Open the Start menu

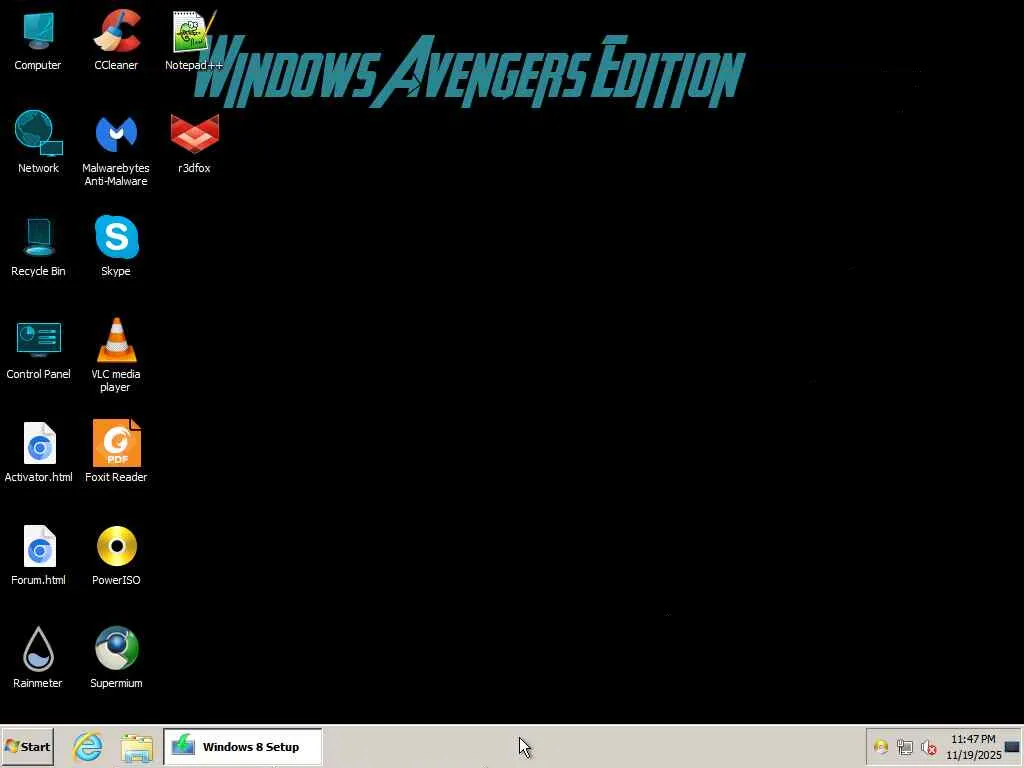[27, 746]
